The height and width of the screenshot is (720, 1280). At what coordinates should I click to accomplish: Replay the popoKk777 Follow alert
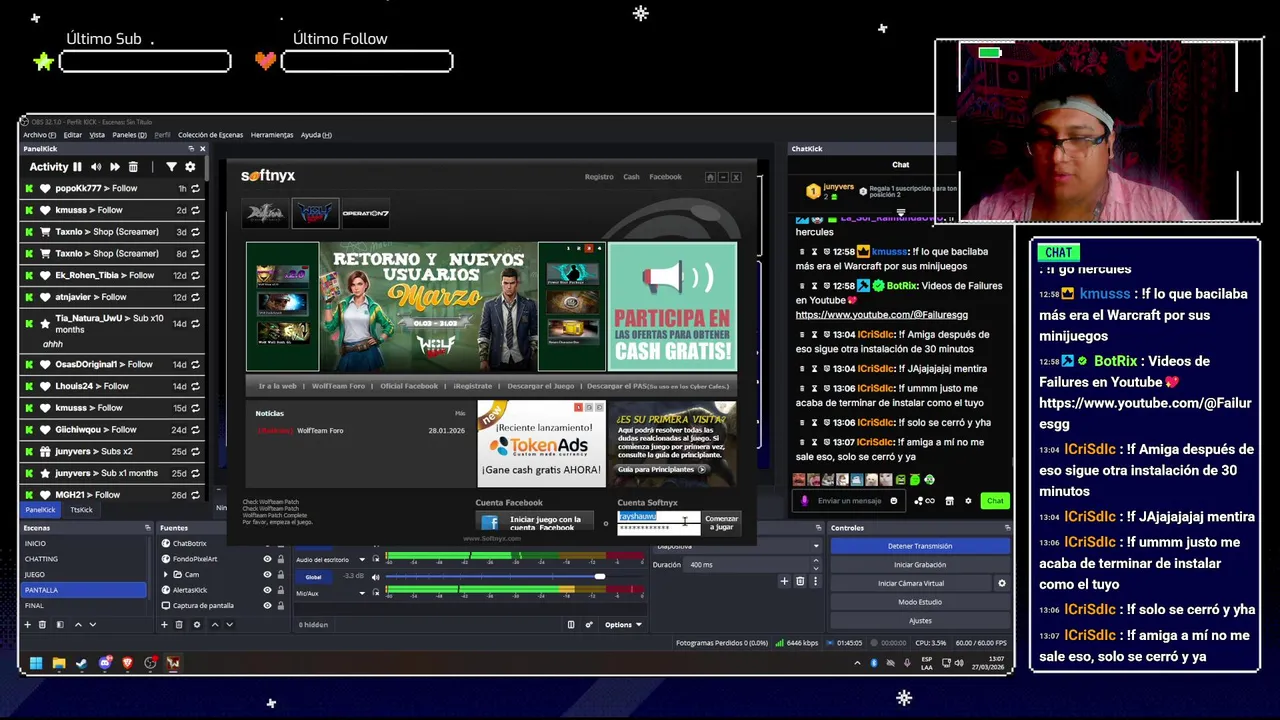coord(195,188)
